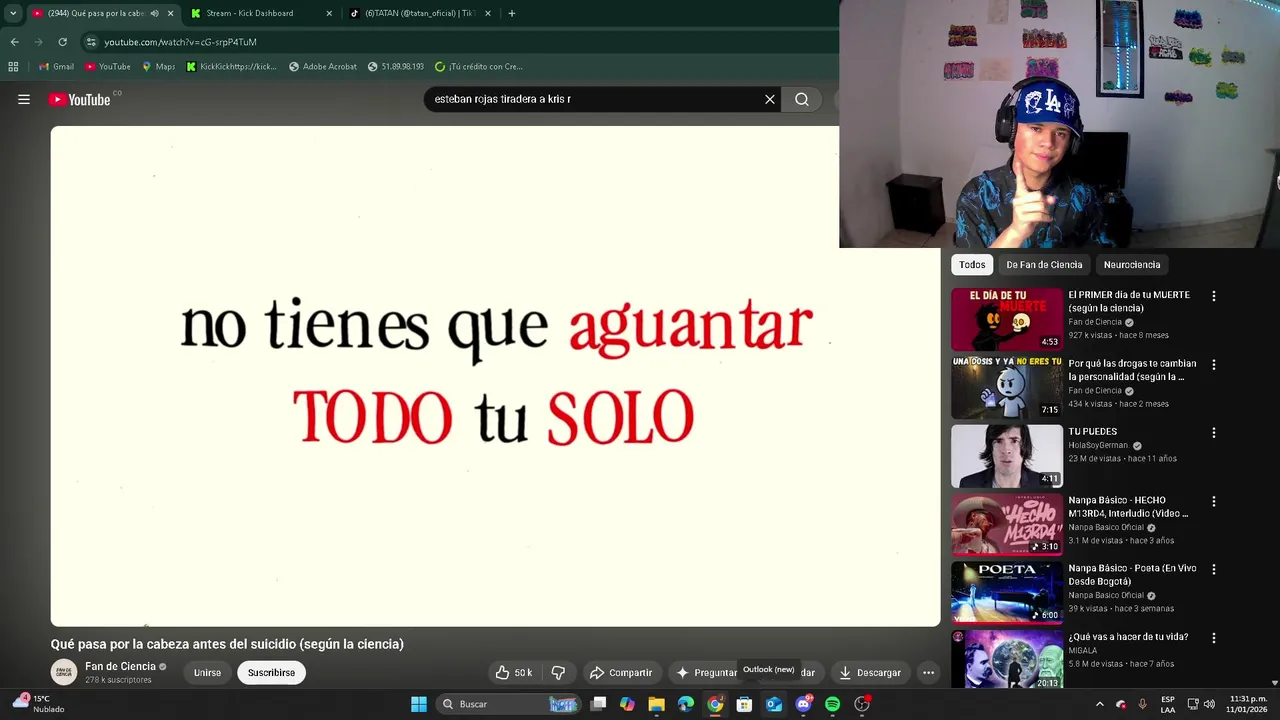This screenshot has width=1280, height=720.
Task: Open the Fan de Ciencia channel avatar
Action: (64, 672)
